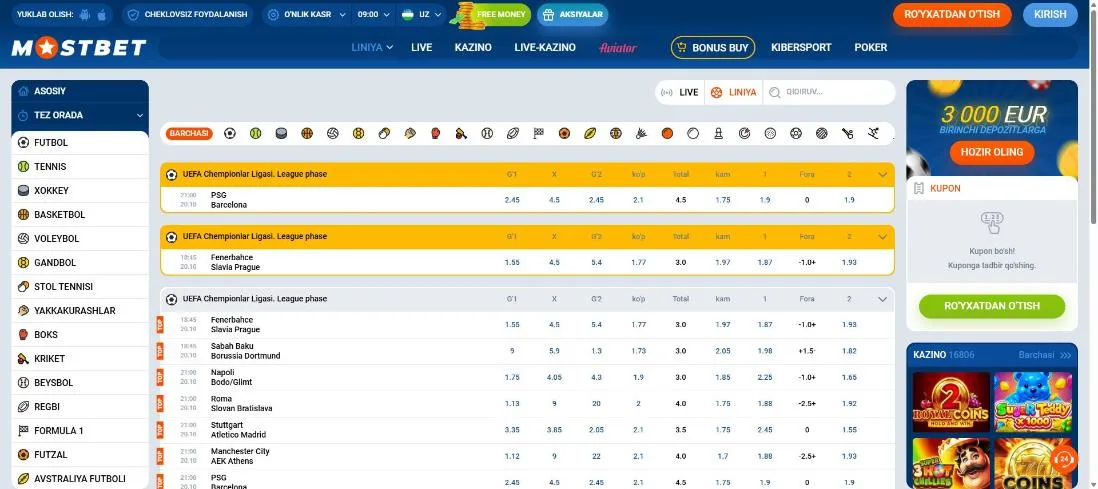
Task: Open the Sugar Teddy casino game thumbnail
Action: coord(1033,402)
